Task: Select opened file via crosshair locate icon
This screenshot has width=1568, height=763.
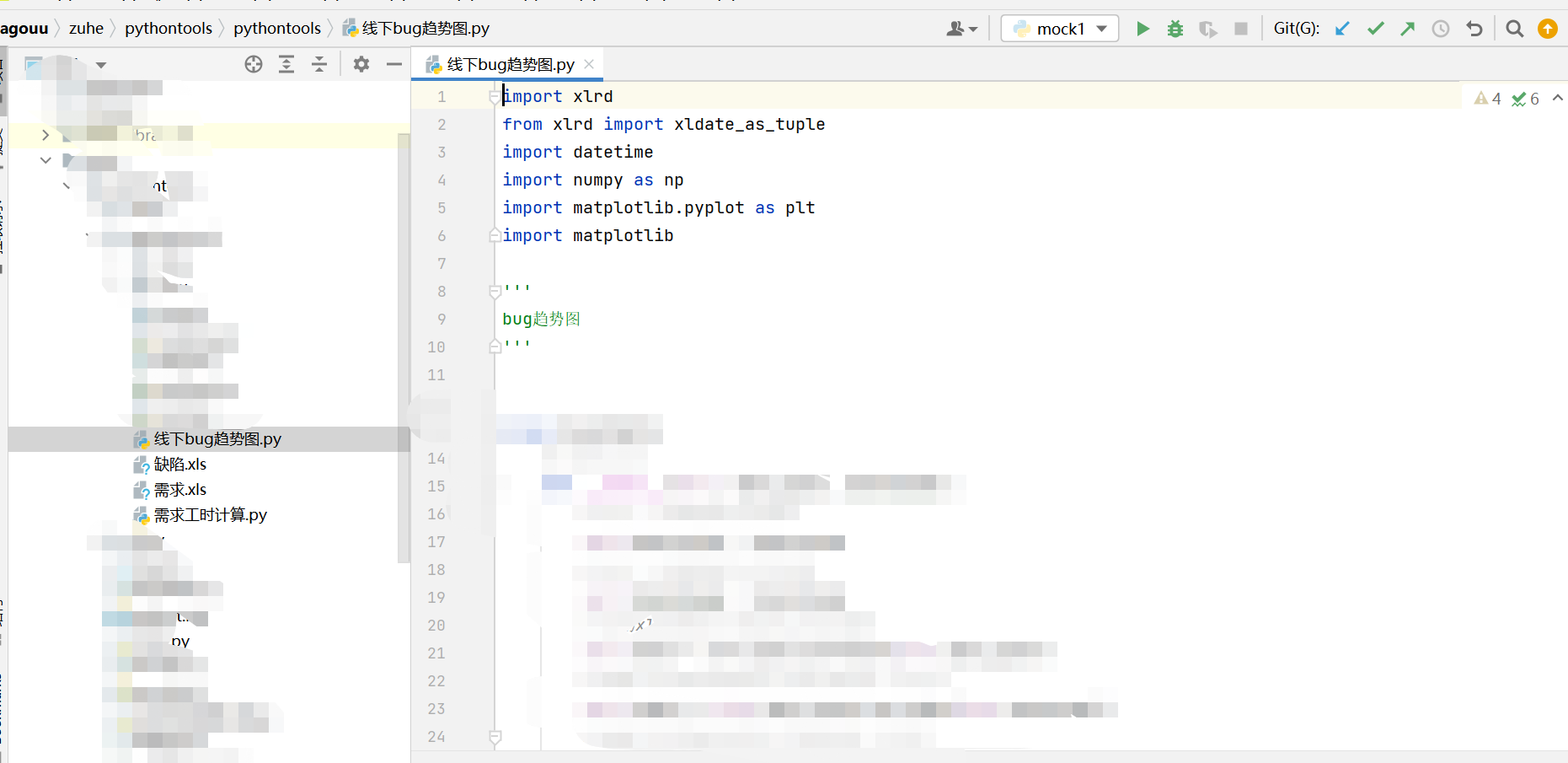Action: click(254, 64)
